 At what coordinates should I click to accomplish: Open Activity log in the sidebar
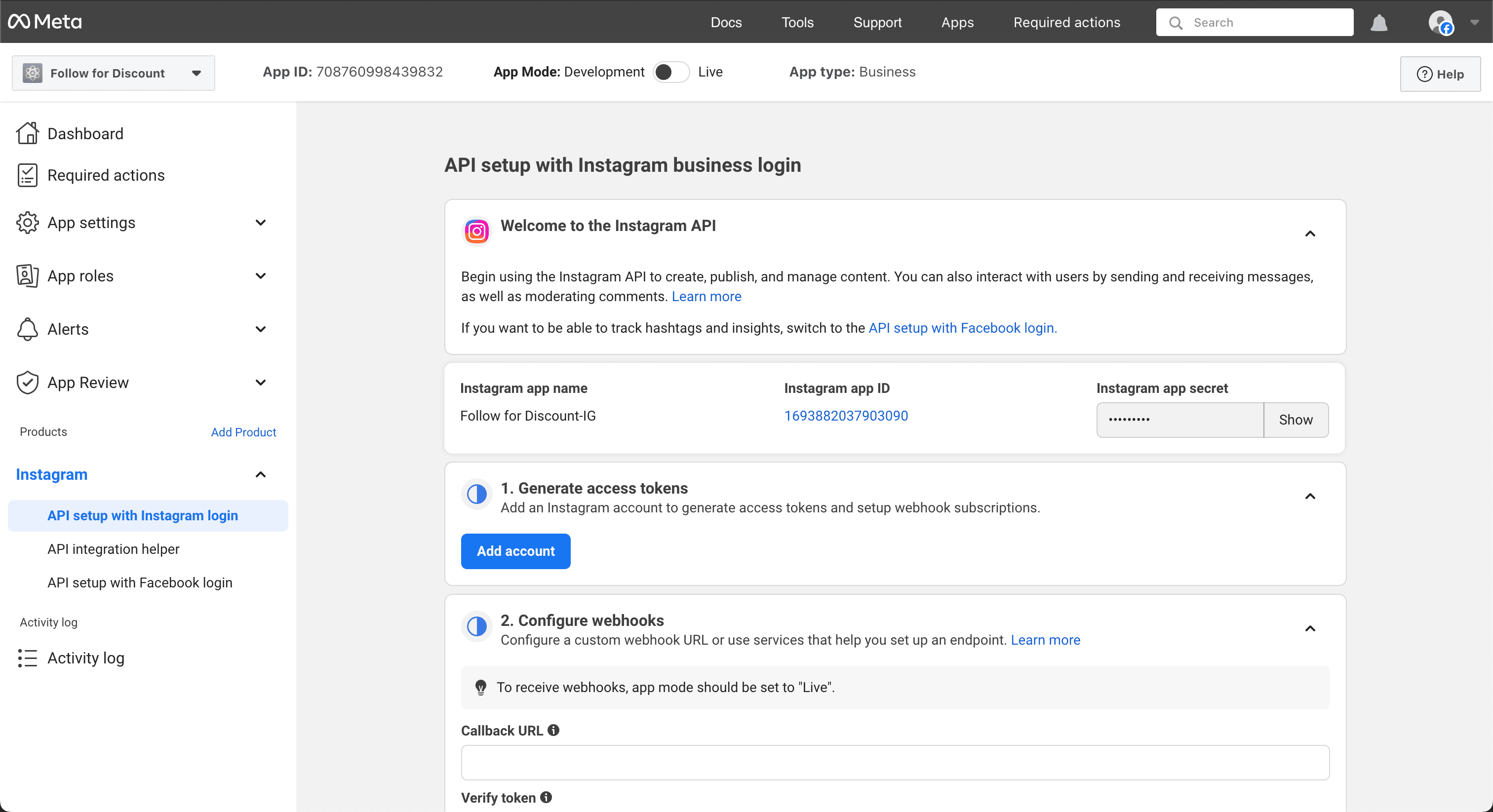(x=86, y=658)
